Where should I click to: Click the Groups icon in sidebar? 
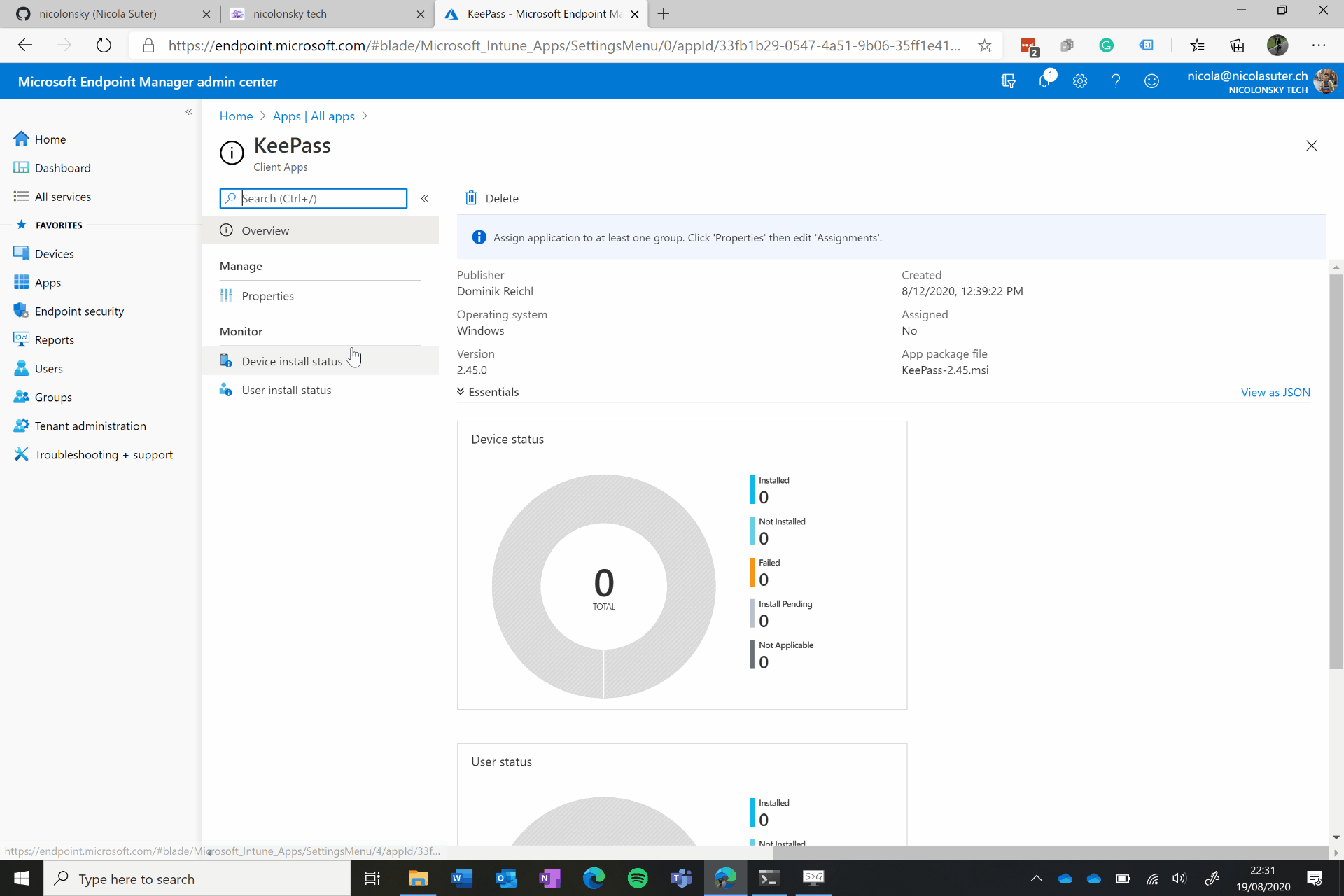click(21, 397)
